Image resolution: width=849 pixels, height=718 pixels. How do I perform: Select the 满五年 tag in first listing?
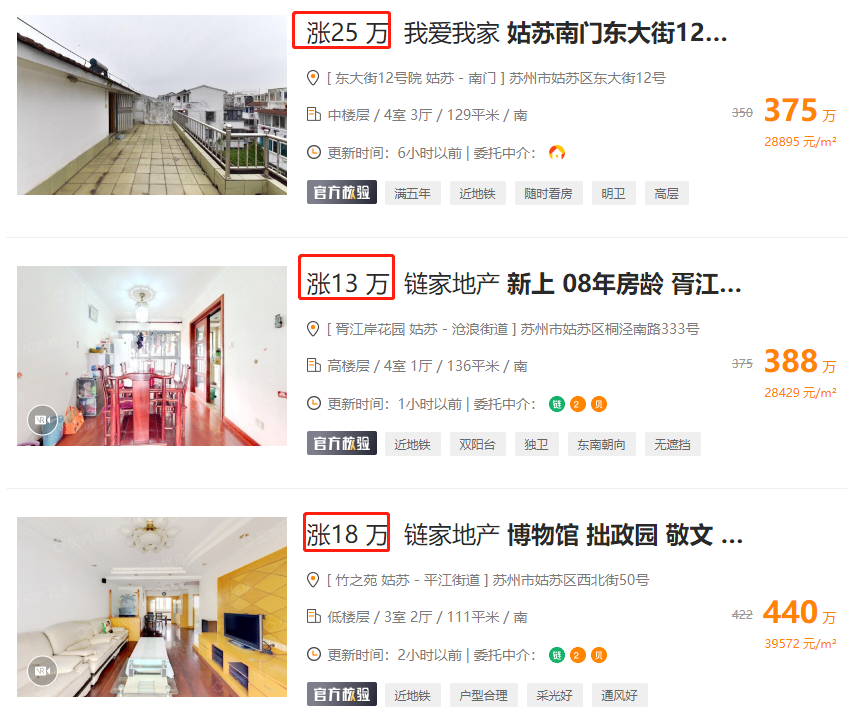[413, 193]
